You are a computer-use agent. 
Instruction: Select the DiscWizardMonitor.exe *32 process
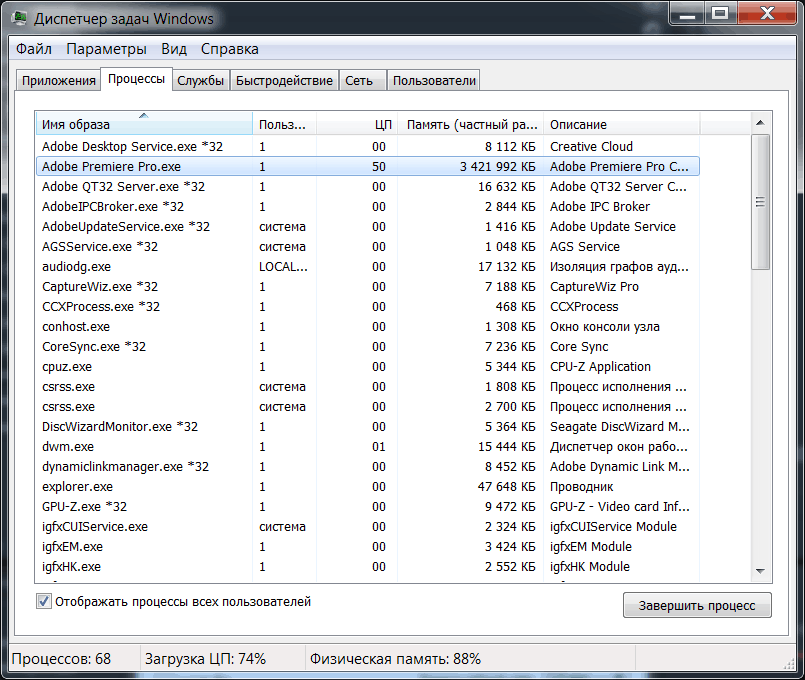(x=368, y=427)
